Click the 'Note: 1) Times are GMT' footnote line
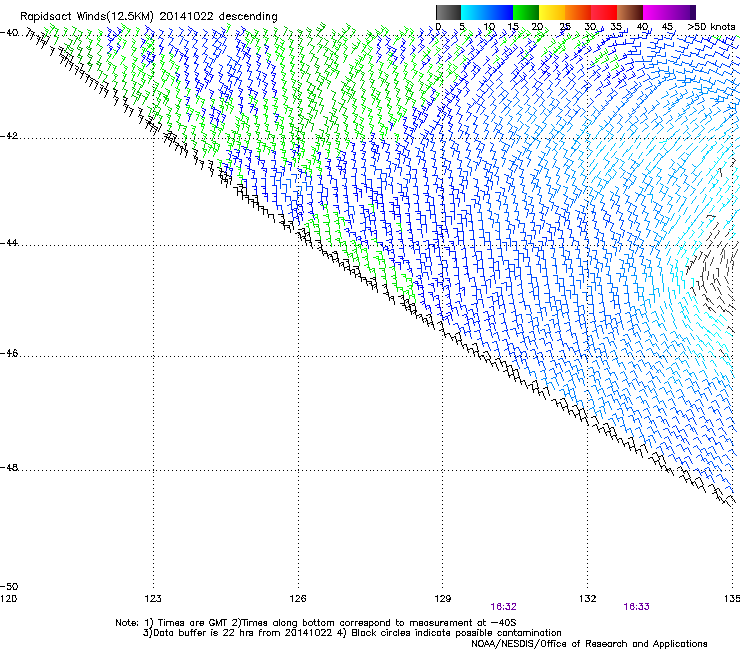 click(x=316, y=623)
